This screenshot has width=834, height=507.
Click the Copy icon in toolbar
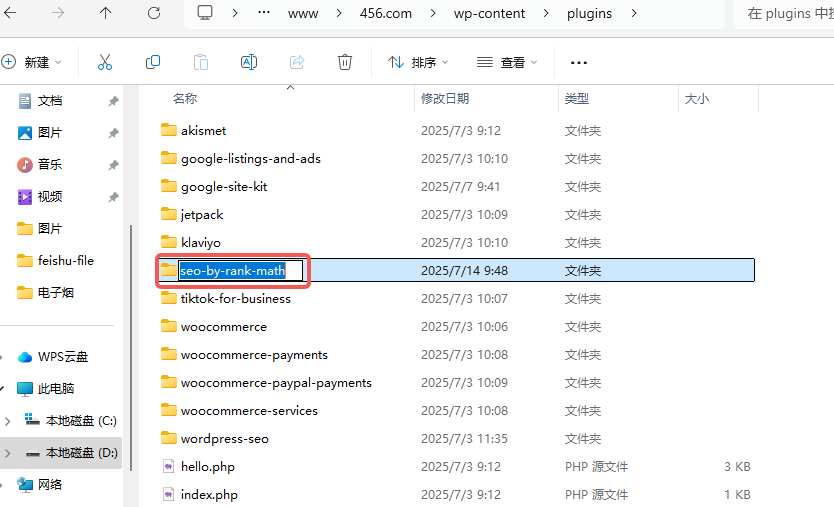(153, 62)
